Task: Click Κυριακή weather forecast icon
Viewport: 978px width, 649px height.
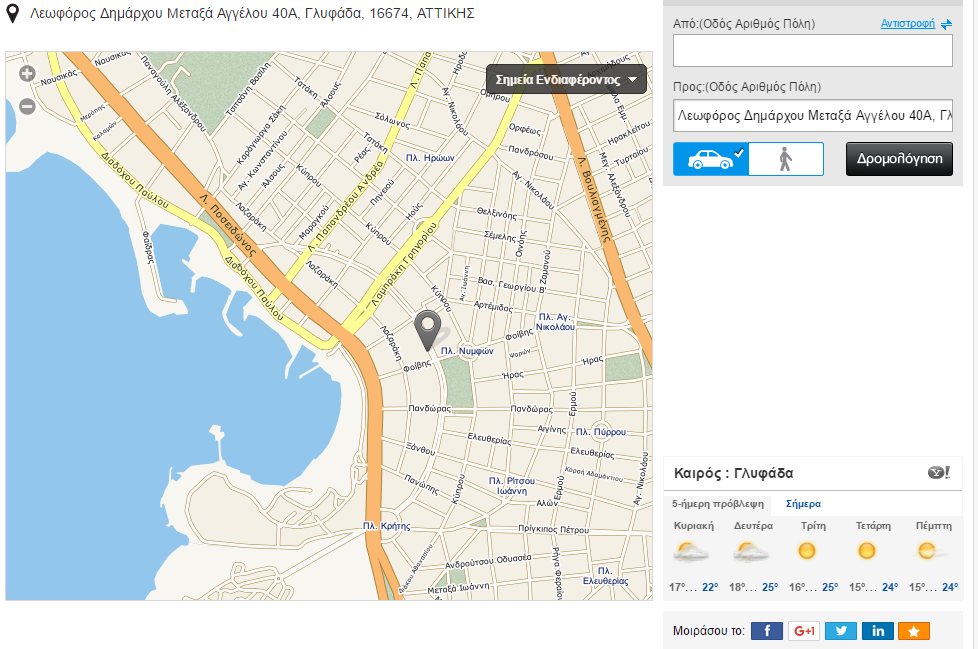Action: click(692, 551)
